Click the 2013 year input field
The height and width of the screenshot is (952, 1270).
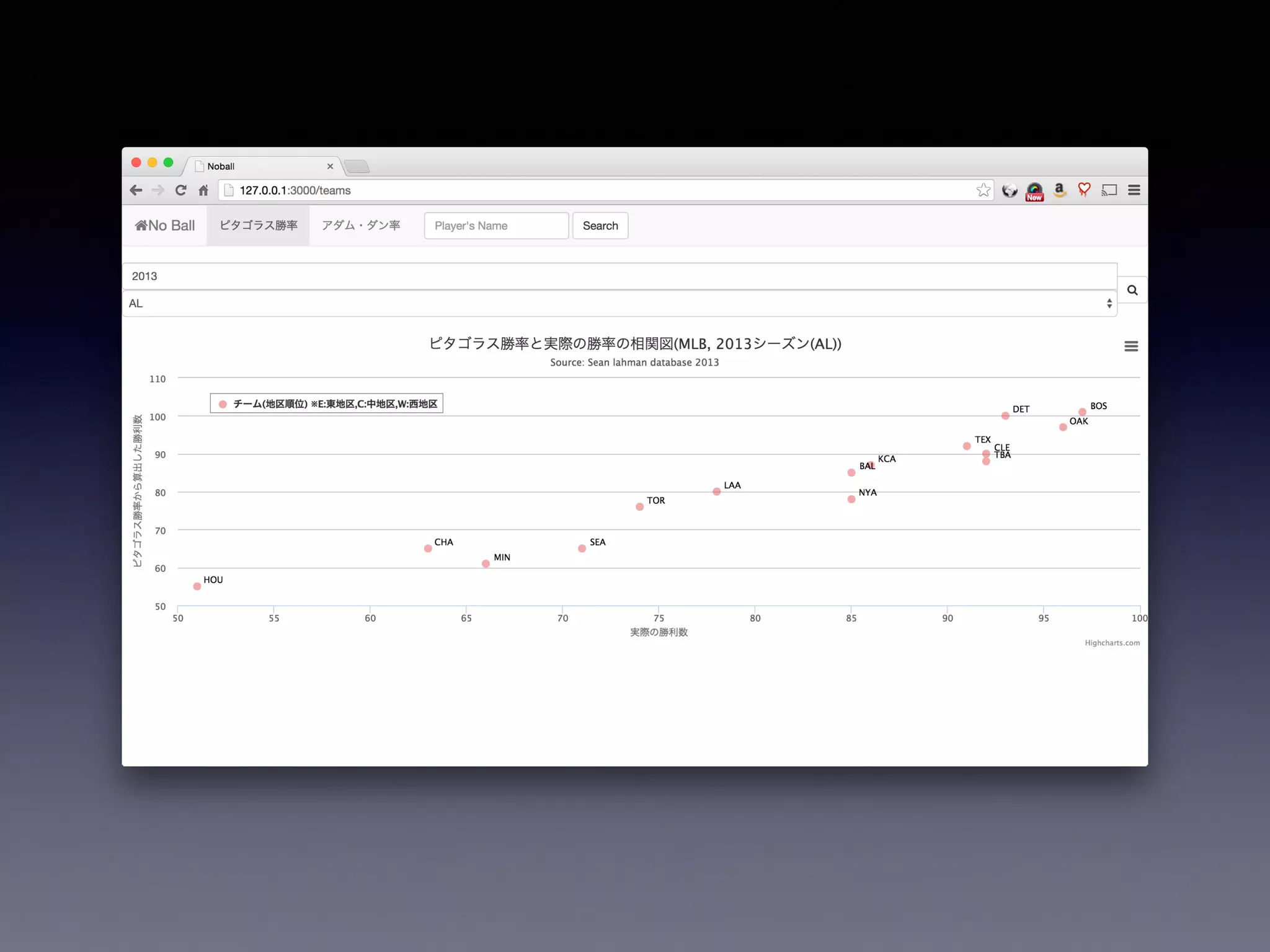[619, 276]
